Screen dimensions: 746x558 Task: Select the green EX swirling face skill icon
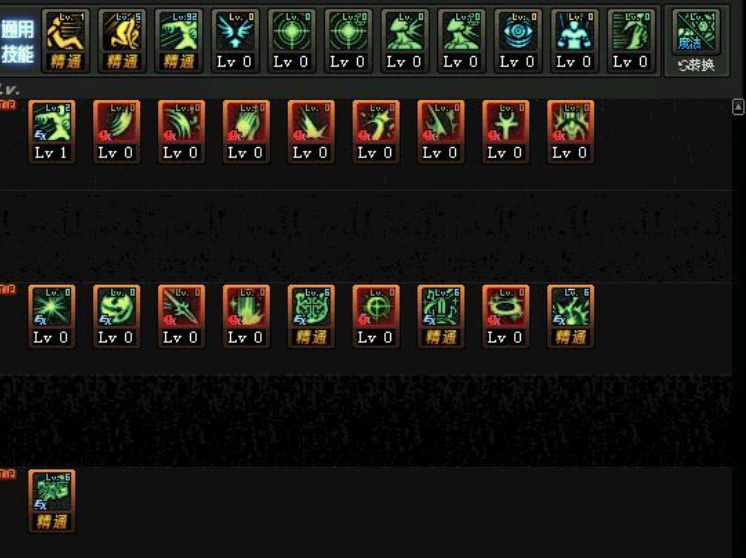(x=117, y=316)
